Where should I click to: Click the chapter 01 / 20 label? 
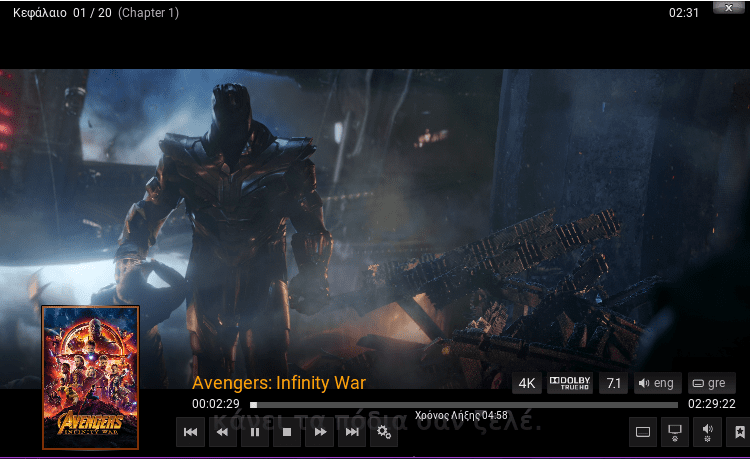click(62, 13)
